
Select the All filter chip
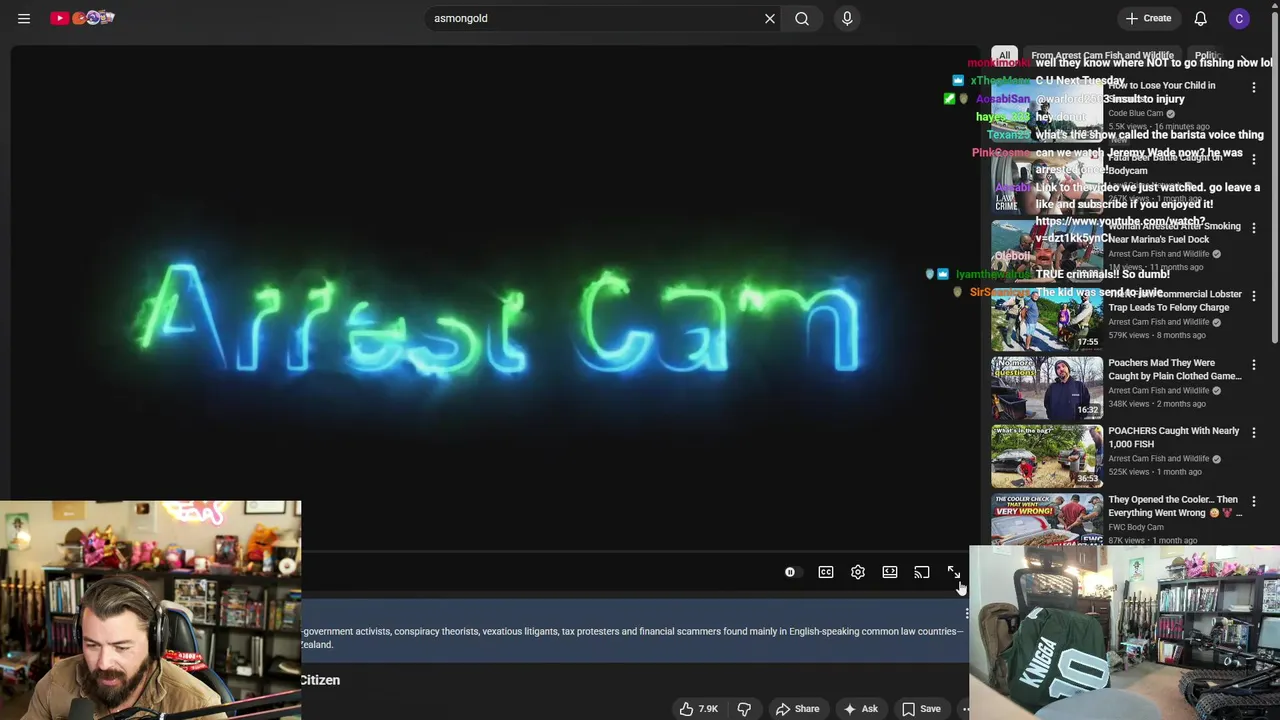point(1004,56)
